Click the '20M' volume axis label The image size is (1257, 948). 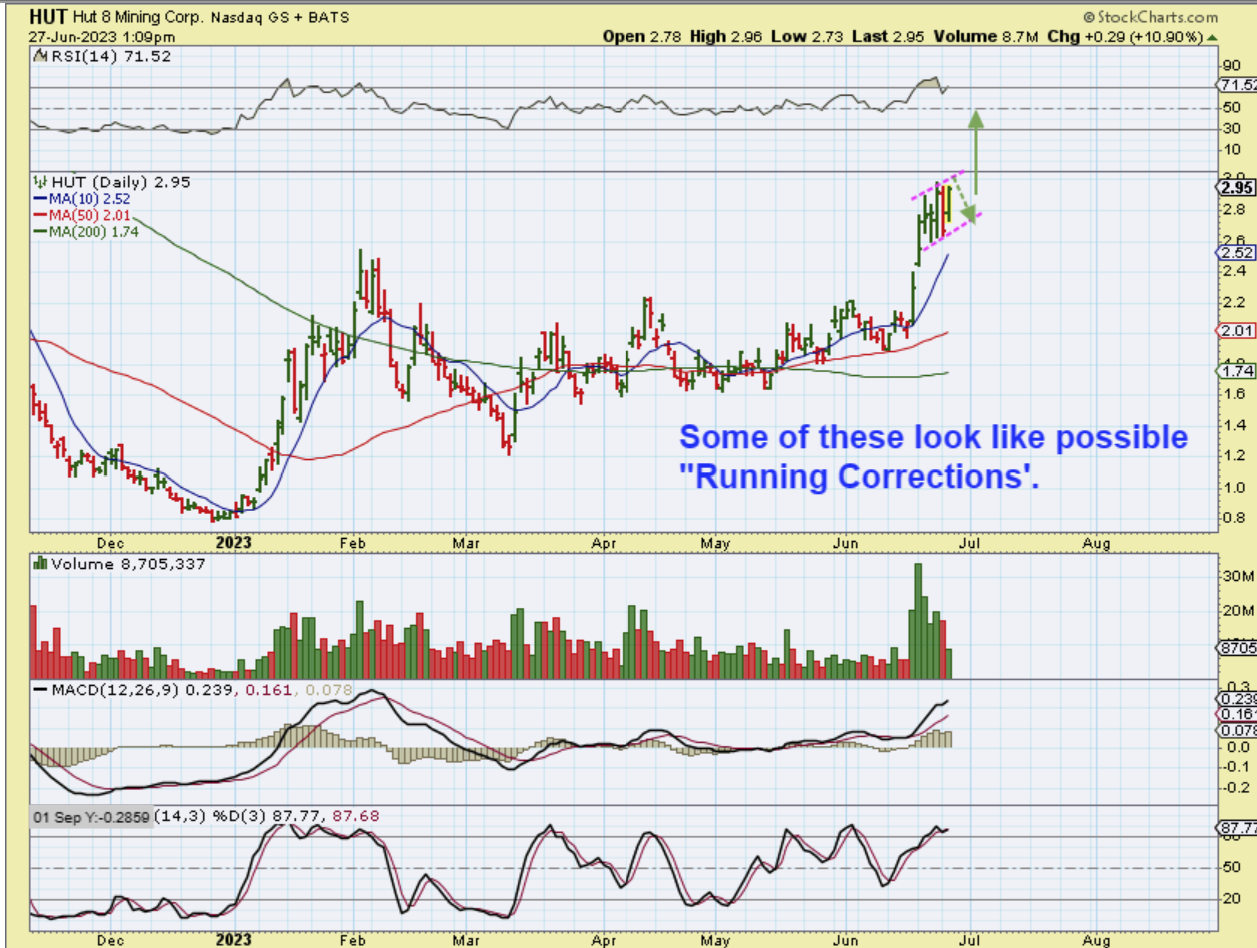(1237, 612)
